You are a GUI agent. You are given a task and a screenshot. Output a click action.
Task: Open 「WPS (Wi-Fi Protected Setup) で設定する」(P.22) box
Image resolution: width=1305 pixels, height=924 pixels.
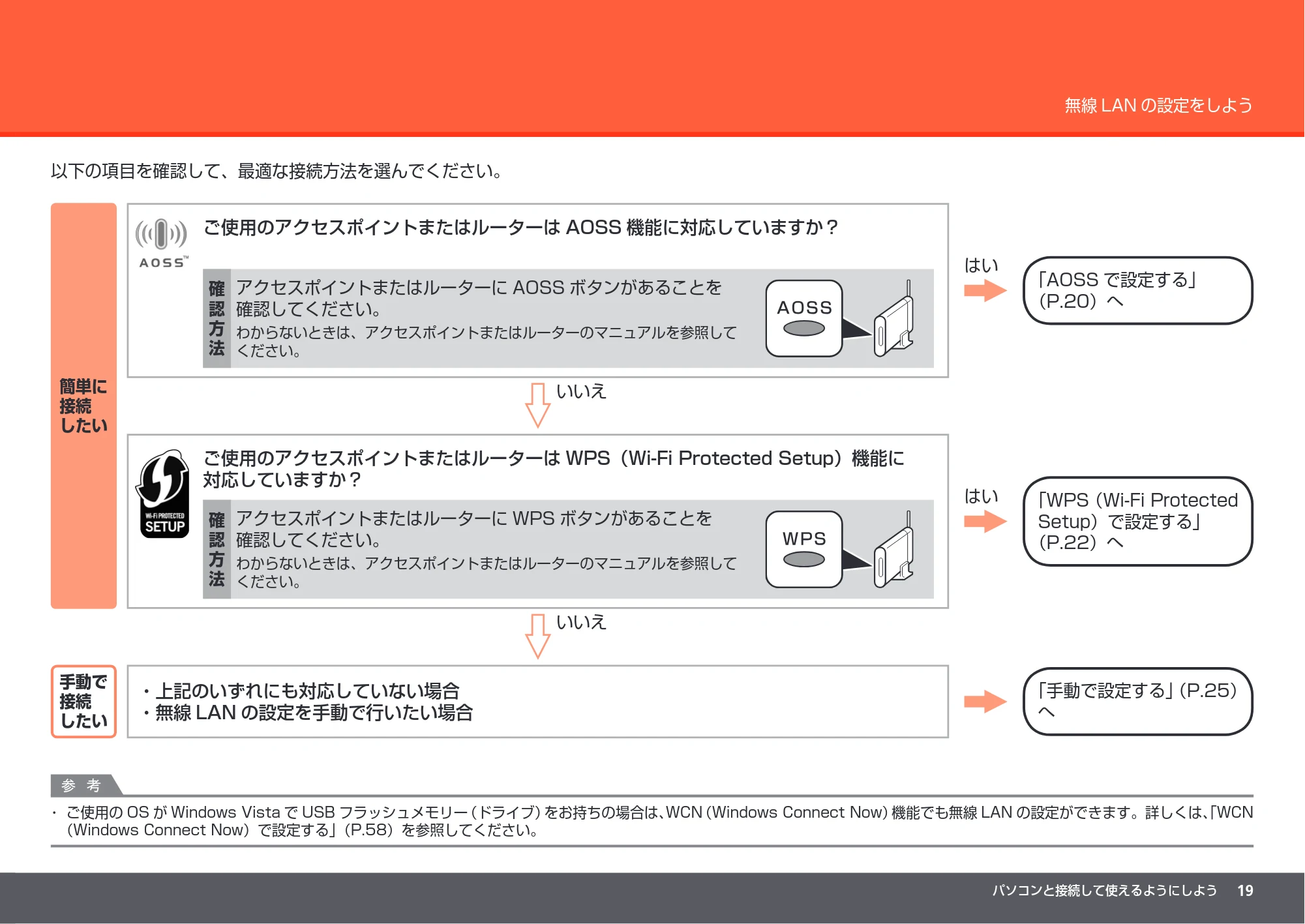point(1138,521)
